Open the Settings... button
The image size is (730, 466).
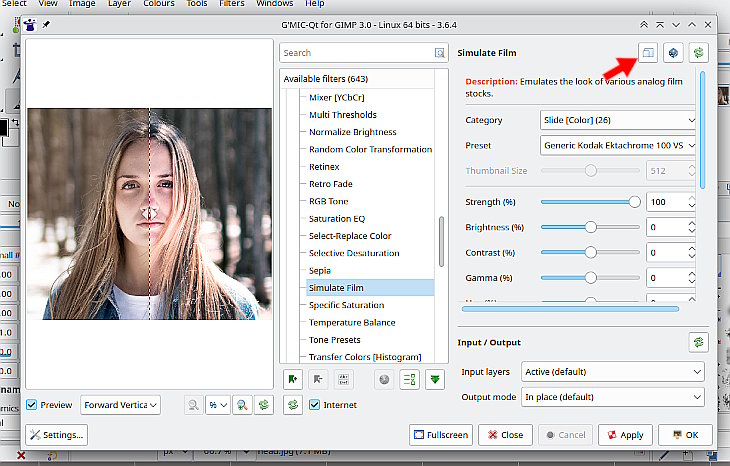pos(57,435)
